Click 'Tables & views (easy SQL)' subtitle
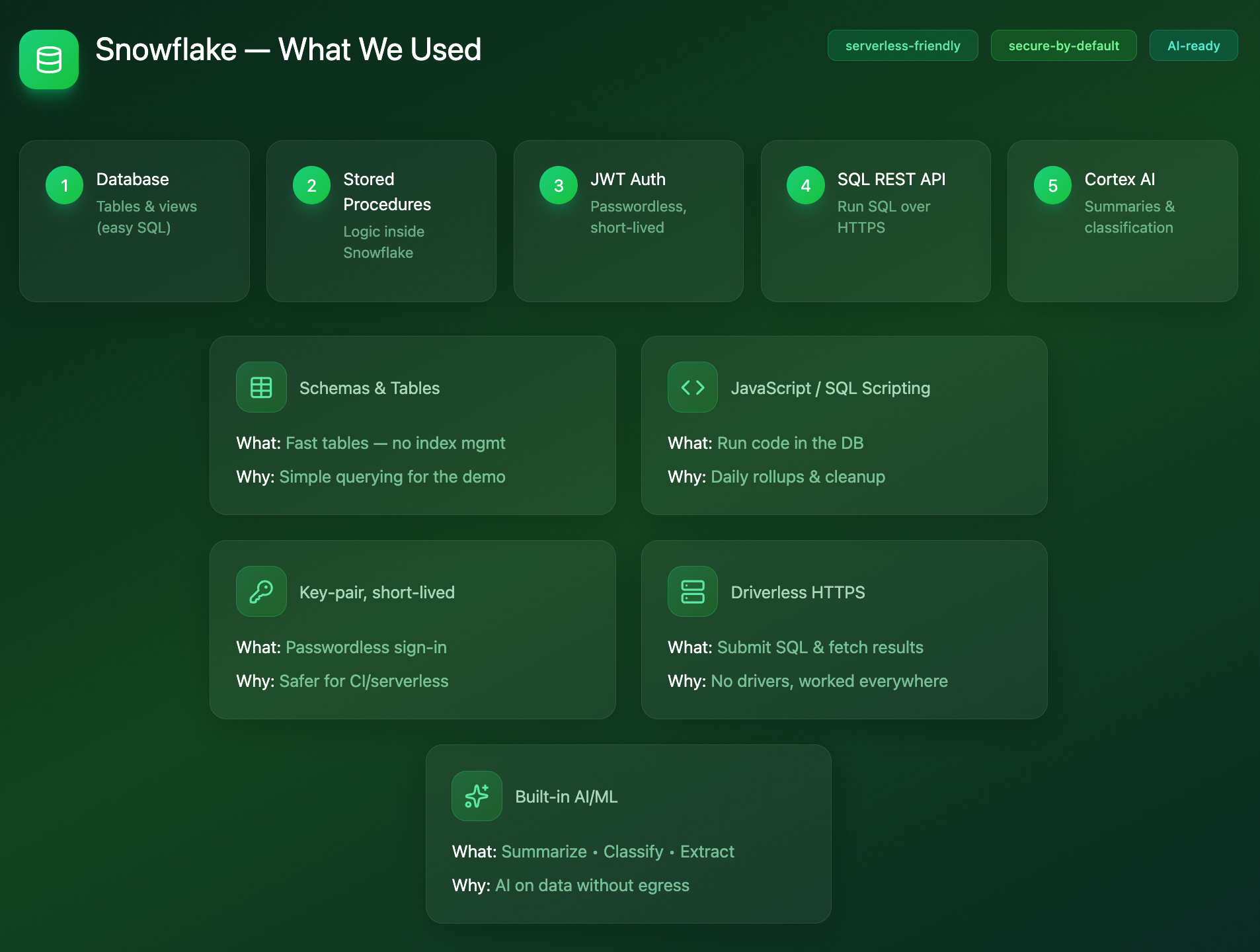 (x=147, y=217)
